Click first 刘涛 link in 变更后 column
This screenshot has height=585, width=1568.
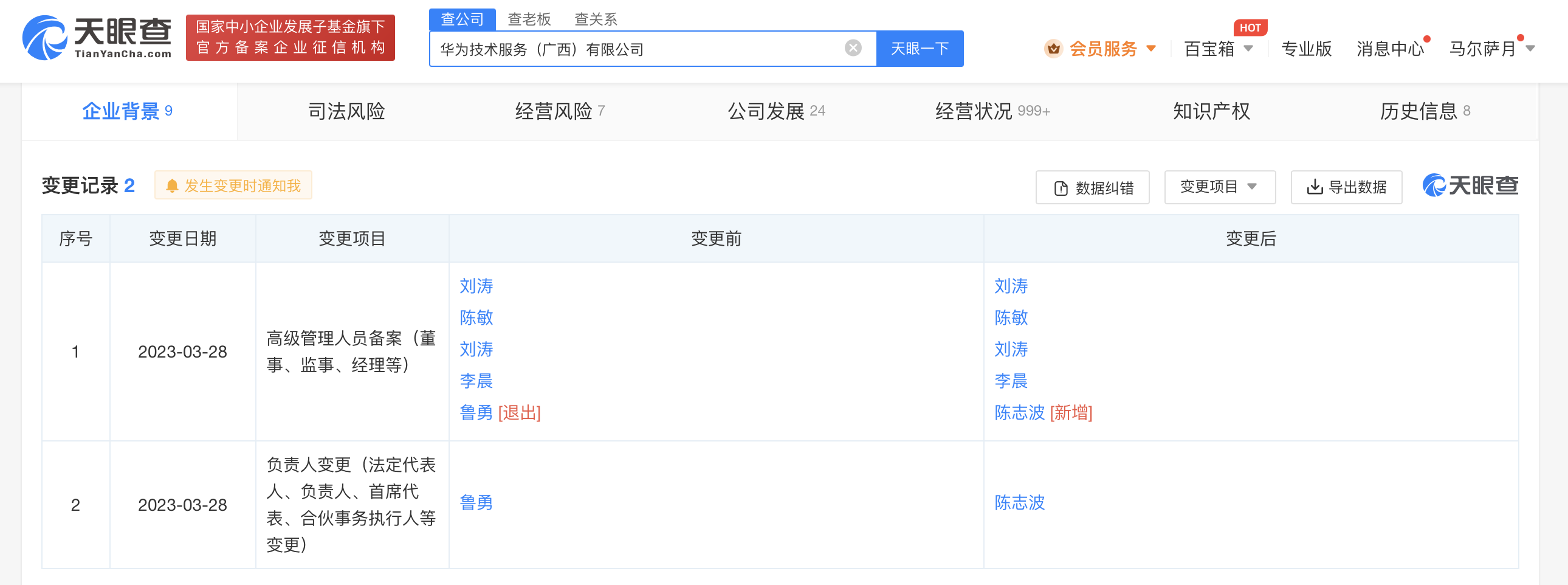click(x=1011, y=286)
